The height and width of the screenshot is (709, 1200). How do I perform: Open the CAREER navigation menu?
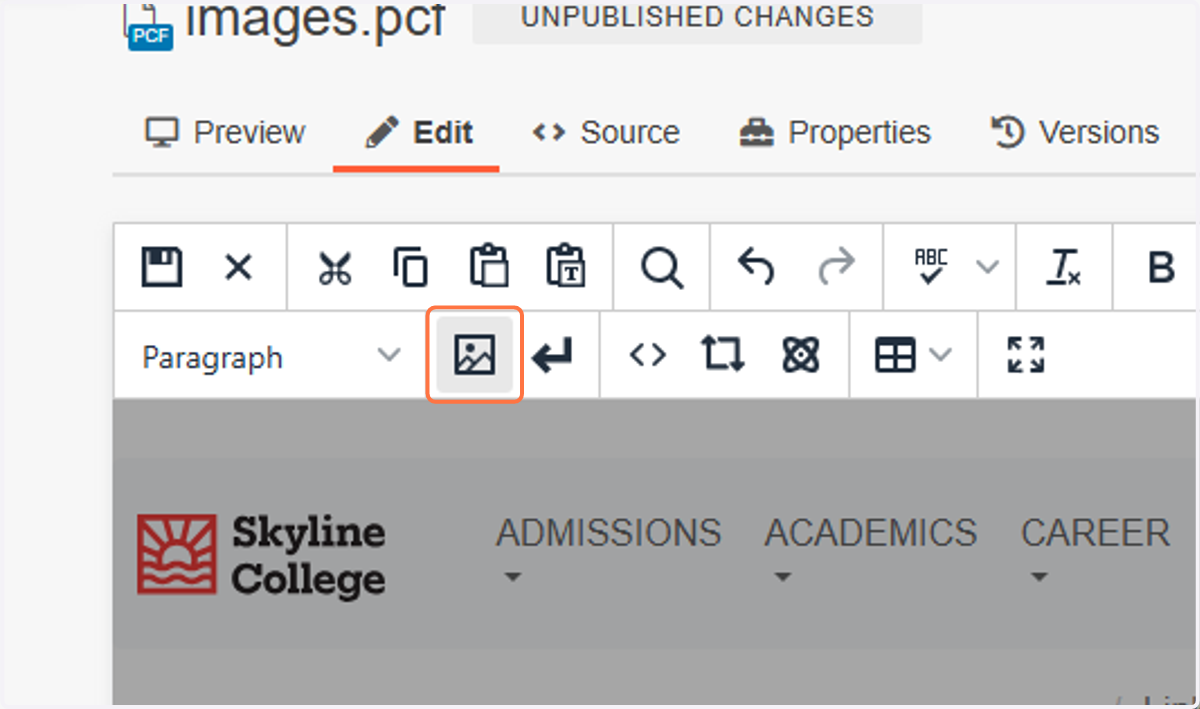(1095, 533)
